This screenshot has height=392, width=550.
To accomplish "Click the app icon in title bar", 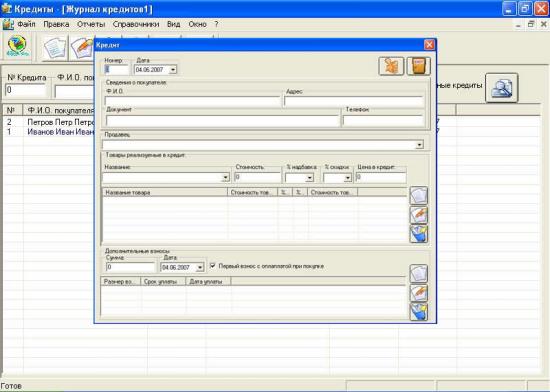I will coord(6,9).
